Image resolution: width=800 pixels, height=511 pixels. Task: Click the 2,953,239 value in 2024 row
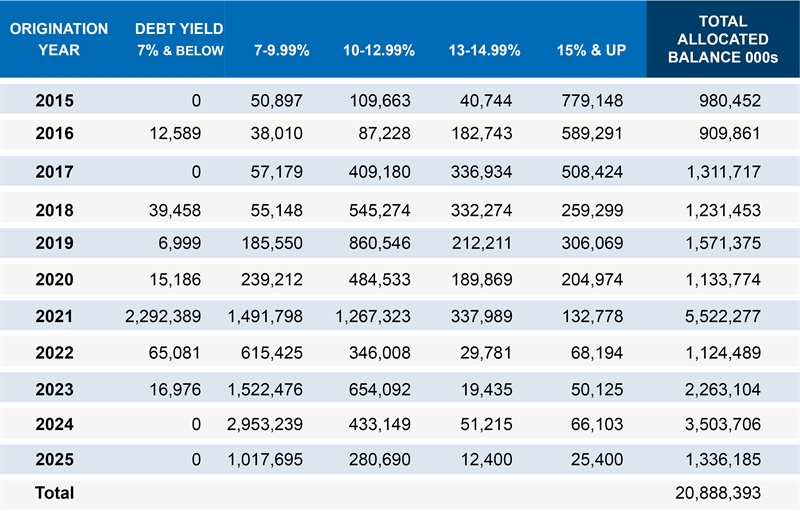point(265,424)
